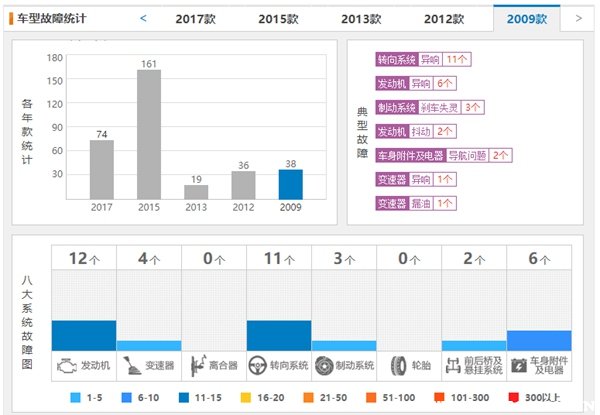
Task: Click the left arrow to show earlier years
Action: pos(143,18)
